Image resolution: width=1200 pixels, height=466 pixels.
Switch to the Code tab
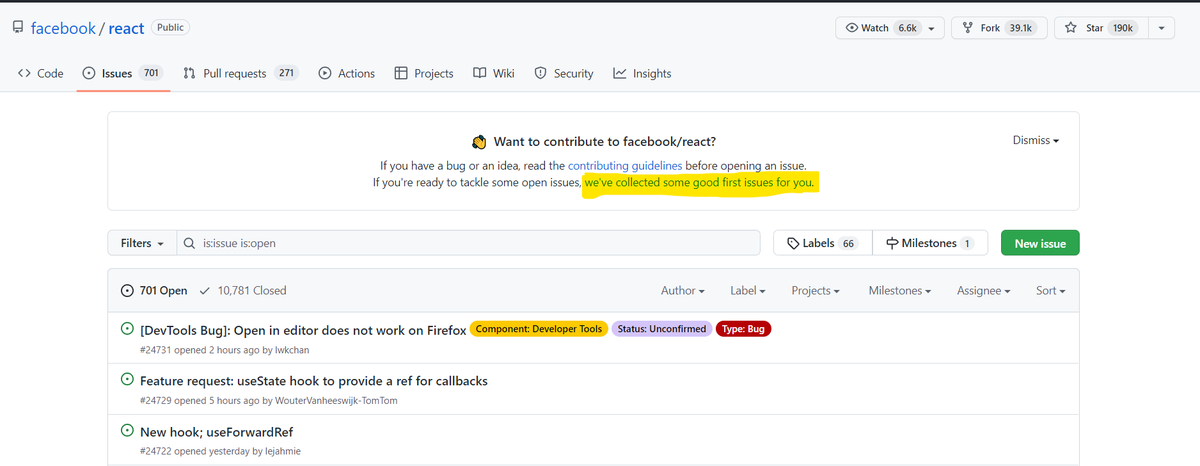point(41,73)
